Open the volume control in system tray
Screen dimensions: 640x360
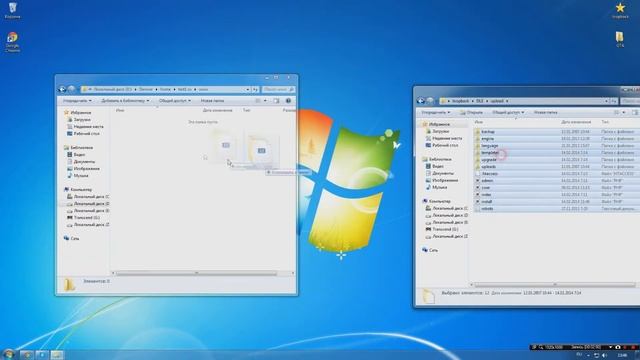coord(604,356)
